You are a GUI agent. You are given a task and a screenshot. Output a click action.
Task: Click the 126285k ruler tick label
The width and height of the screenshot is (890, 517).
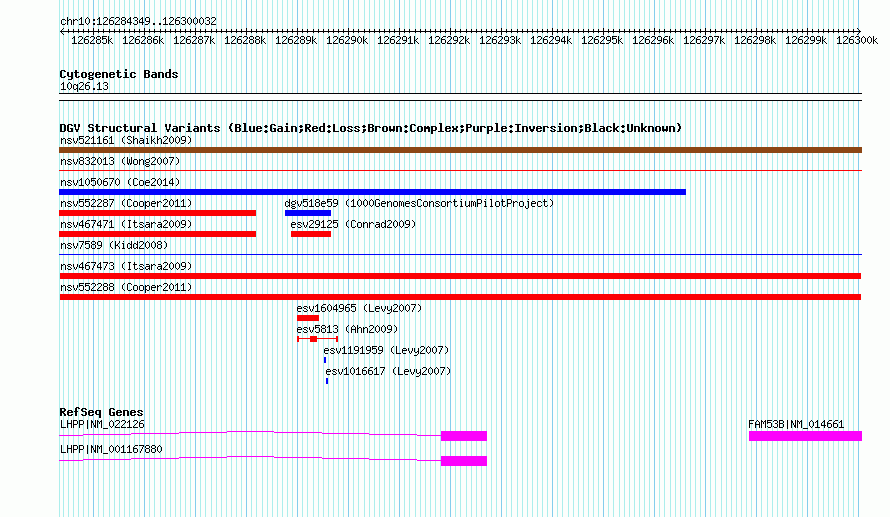pyautogui.click(x=92, y=40)
